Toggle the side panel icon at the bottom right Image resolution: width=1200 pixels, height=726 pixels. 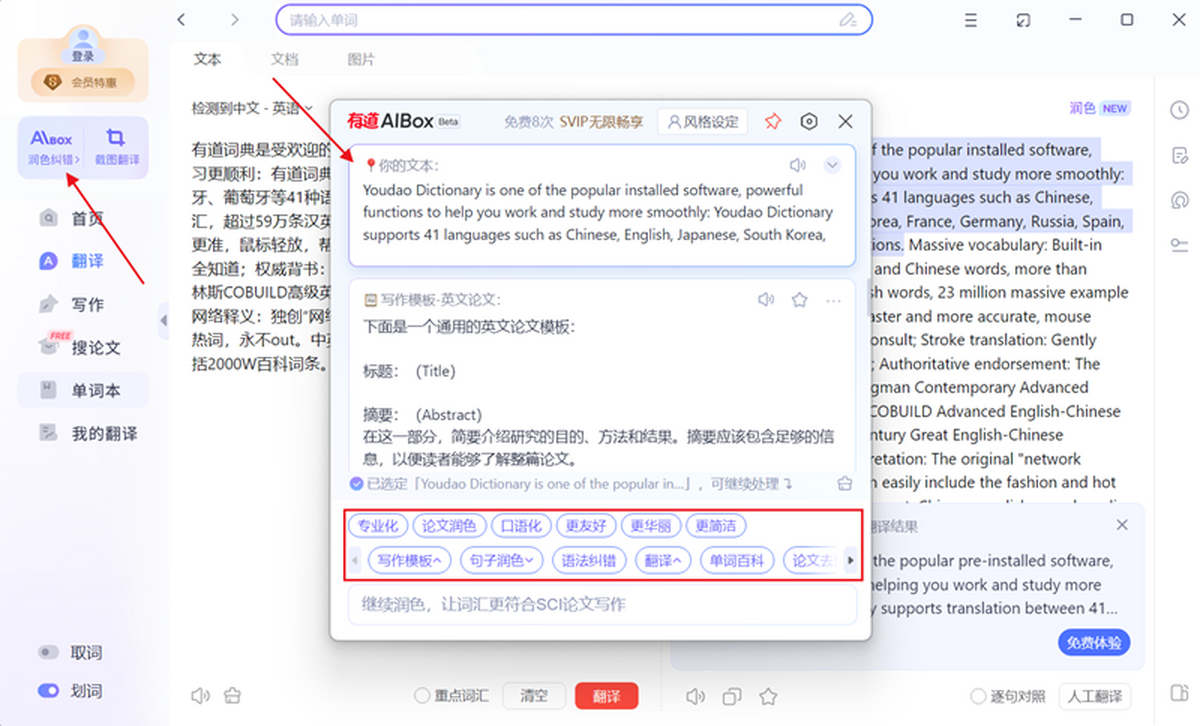[x=1179, y=693]
